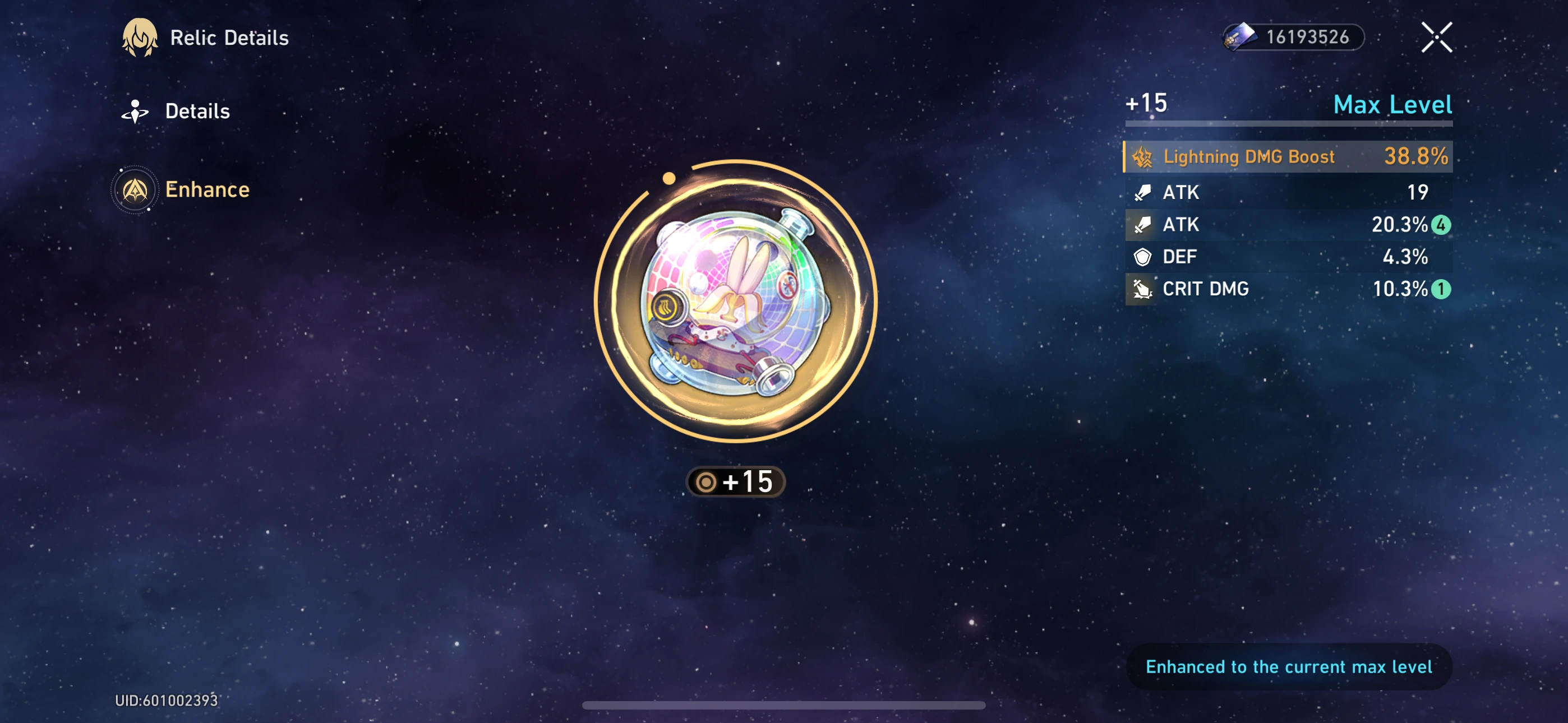This screenshot has width=1568, height=723.
Task: Tap the Relic Details character avatar icon
Action: click(x=140, y=38)
